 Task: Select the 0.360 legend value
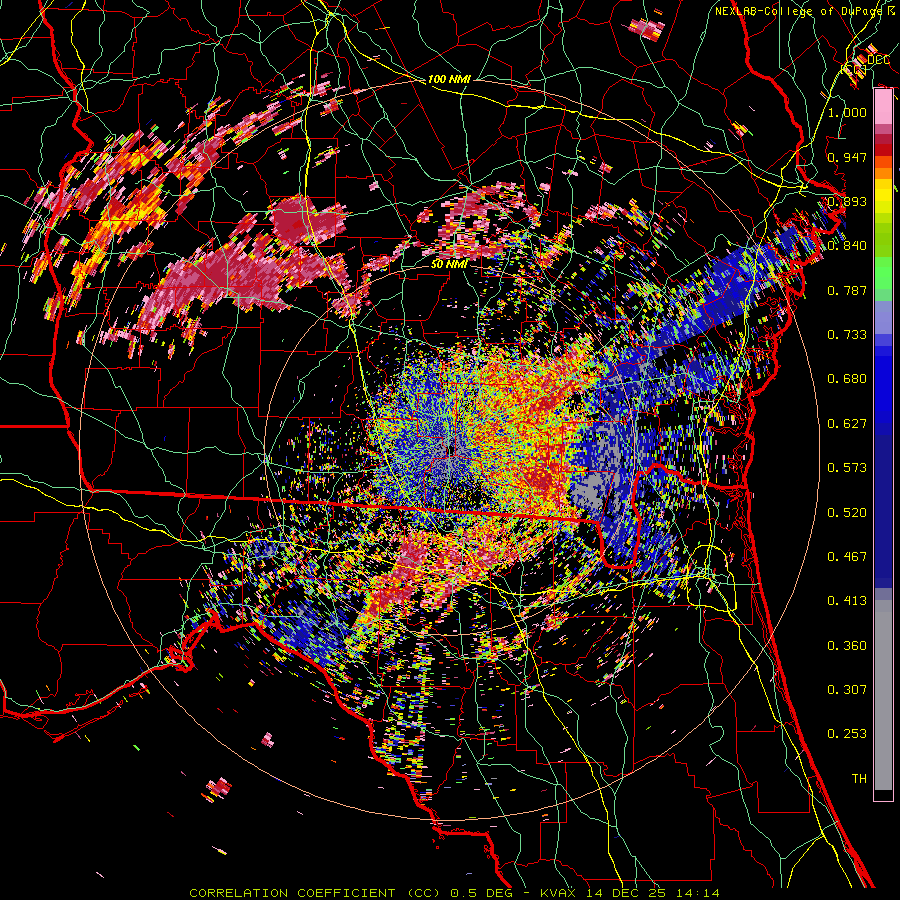(x=847, y=646)
